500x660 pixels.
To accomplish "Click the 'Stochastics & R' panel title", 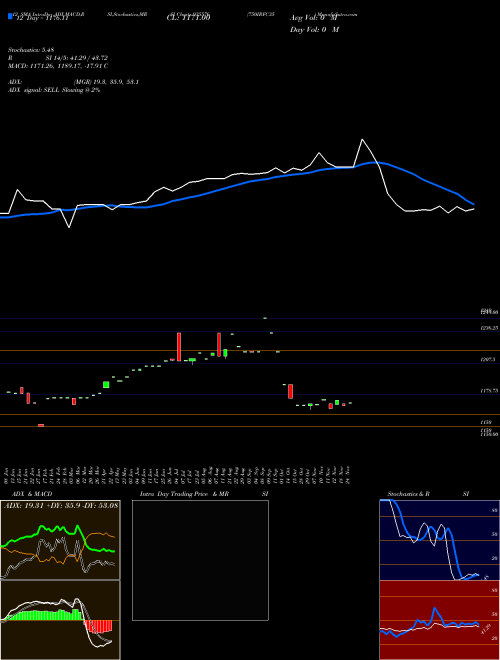I will coord(408,494).
